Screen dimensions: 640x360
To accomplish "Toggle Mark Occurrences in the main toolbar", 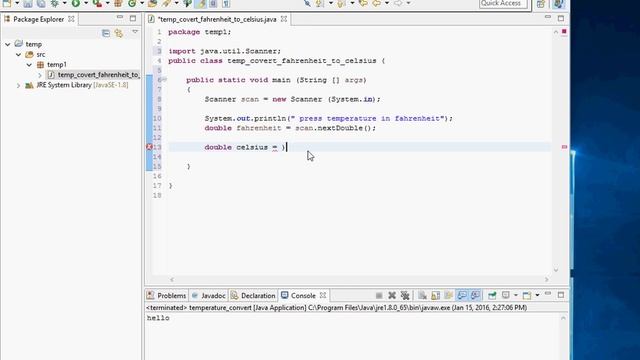I will click(200, 4).
